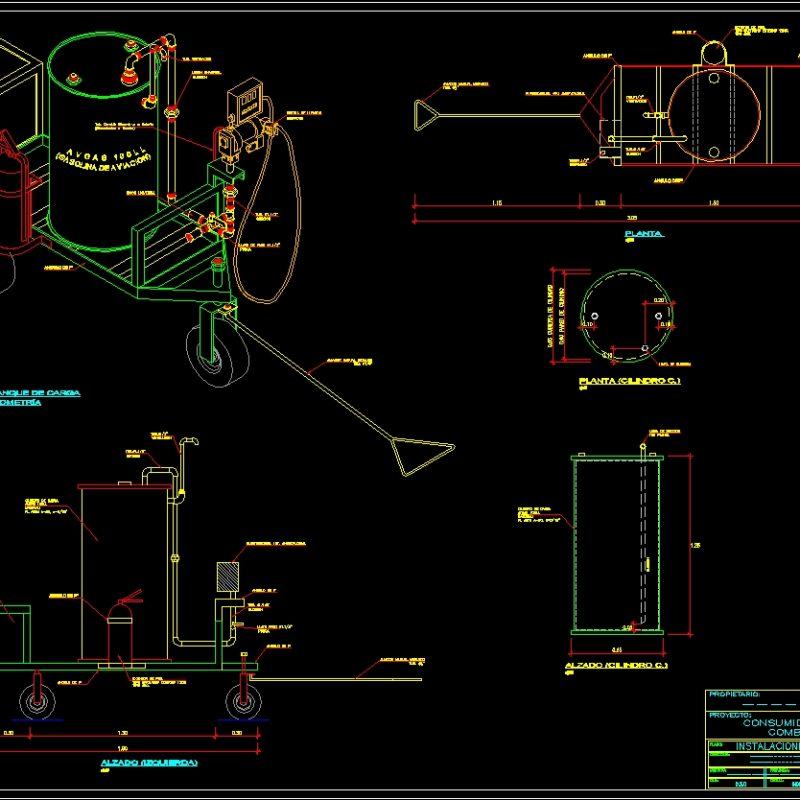Click the PROPIETARIO section of the title block
This screenshot has width=800, height=800.
tap(736, 693)
